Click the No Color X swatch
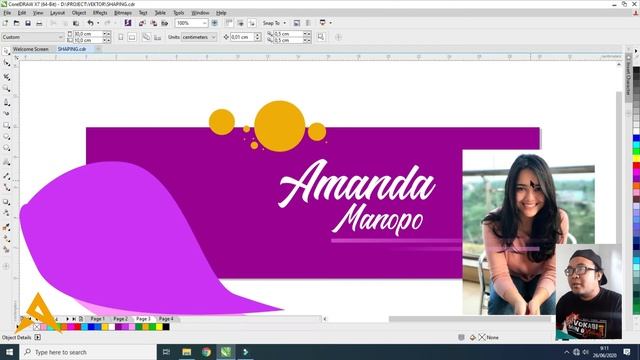Image resolution: width=640 pixels, height=360 pixels. [x=36, y=327]
